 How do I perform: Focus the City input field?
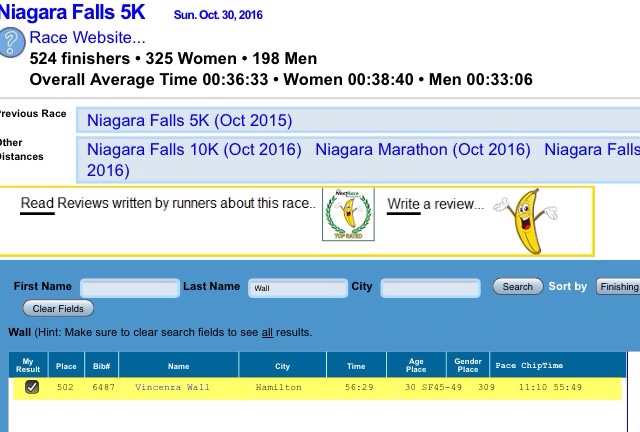point(430,288)
